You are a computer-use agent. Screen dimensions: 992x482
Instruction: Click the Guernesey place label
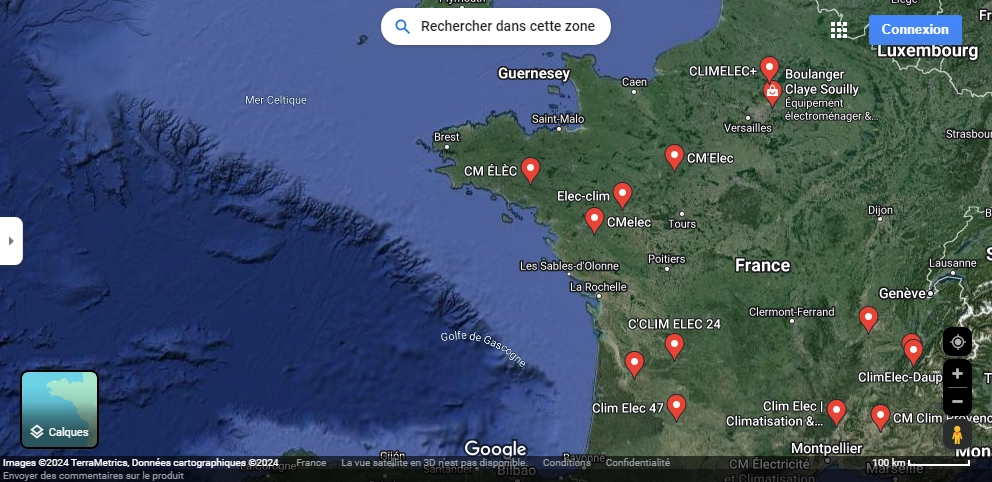point(534,73)
